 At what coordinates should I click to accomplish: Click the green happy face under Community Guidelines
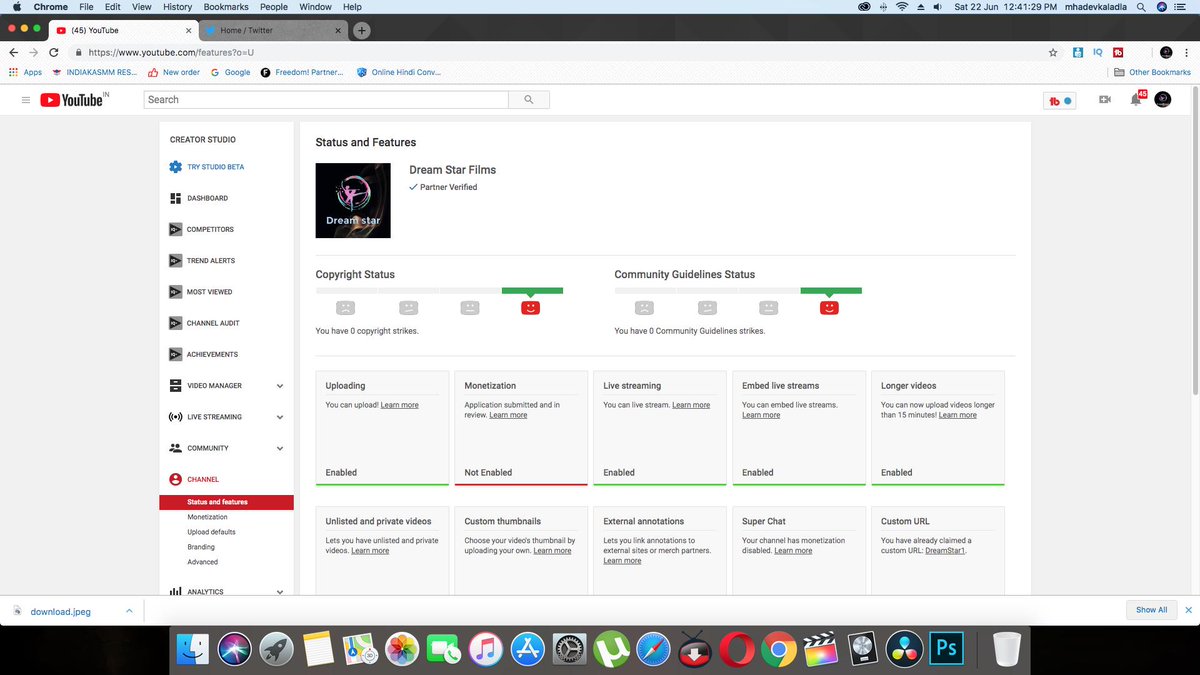(829, 307)
